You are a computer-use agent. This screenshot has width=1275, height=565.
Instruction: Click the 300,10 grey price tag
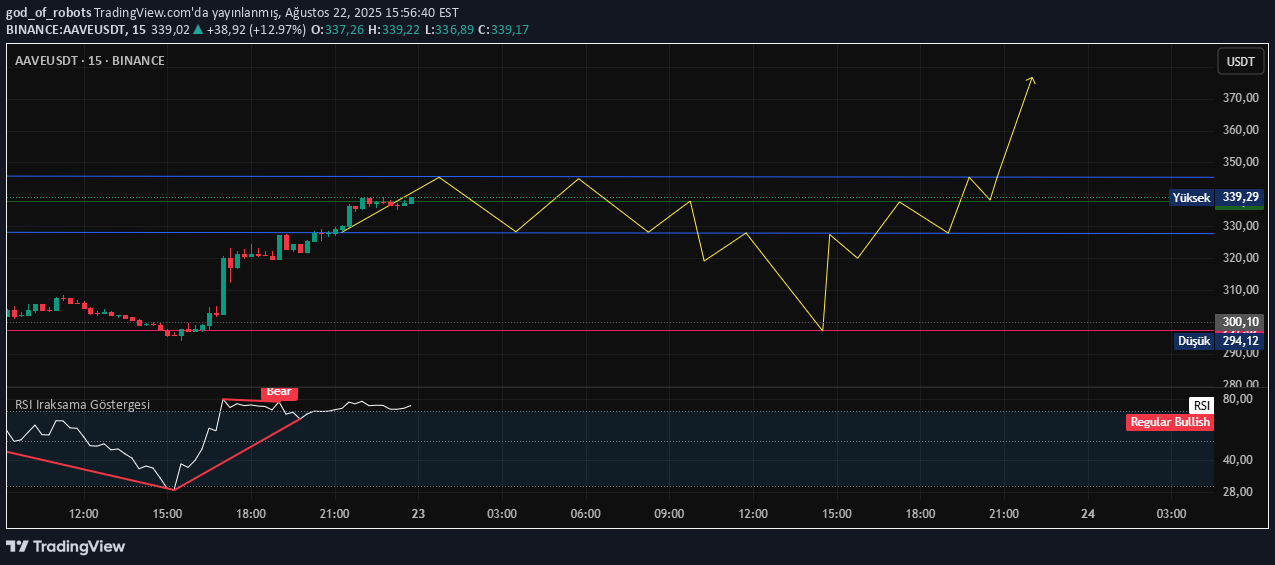coord(1240,322)
